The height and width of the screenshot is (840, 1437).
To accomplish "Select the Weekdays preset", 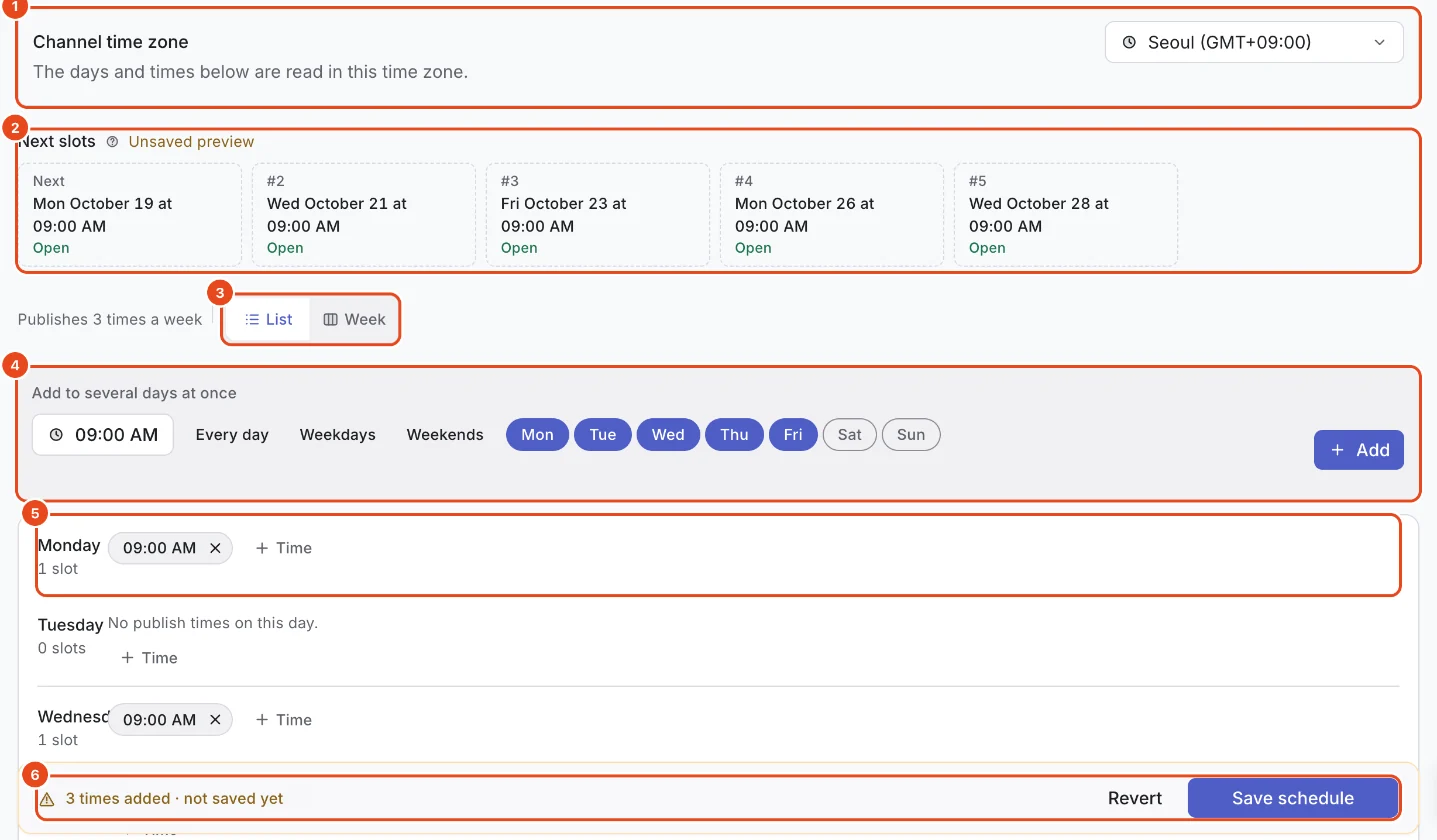I will (x=338, y=435).
